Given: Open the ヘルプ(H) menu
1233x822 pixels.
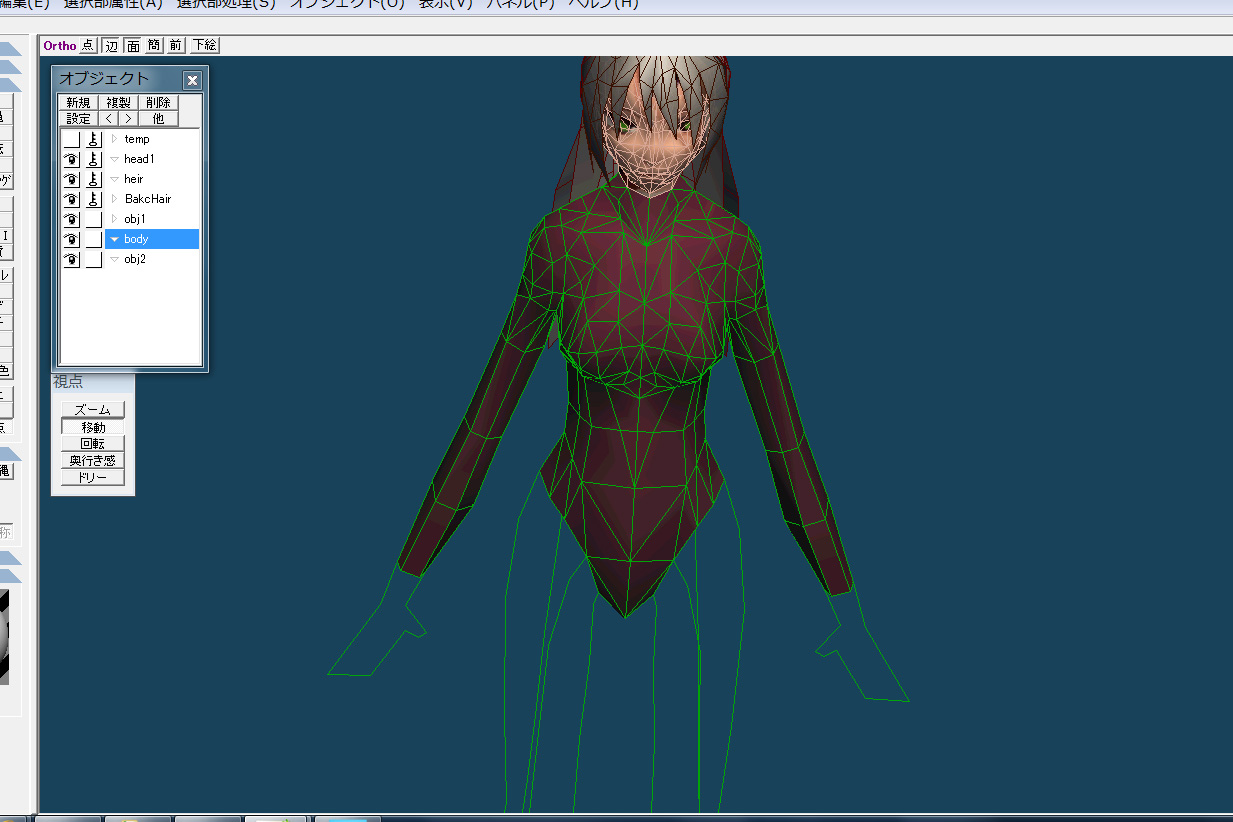Looking at the screenshot, I should 602,4.
